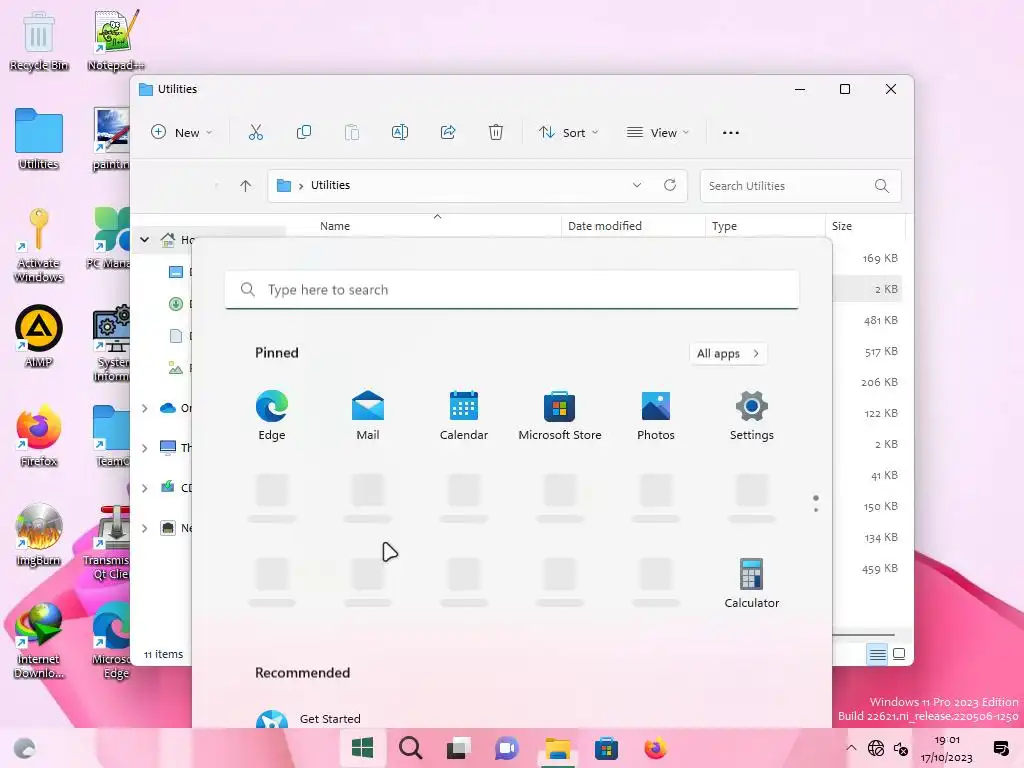The width and height of the screenshot is (1024, 768).
Task: Click the pinned apps page indicator dots
Action: (816, 504)
